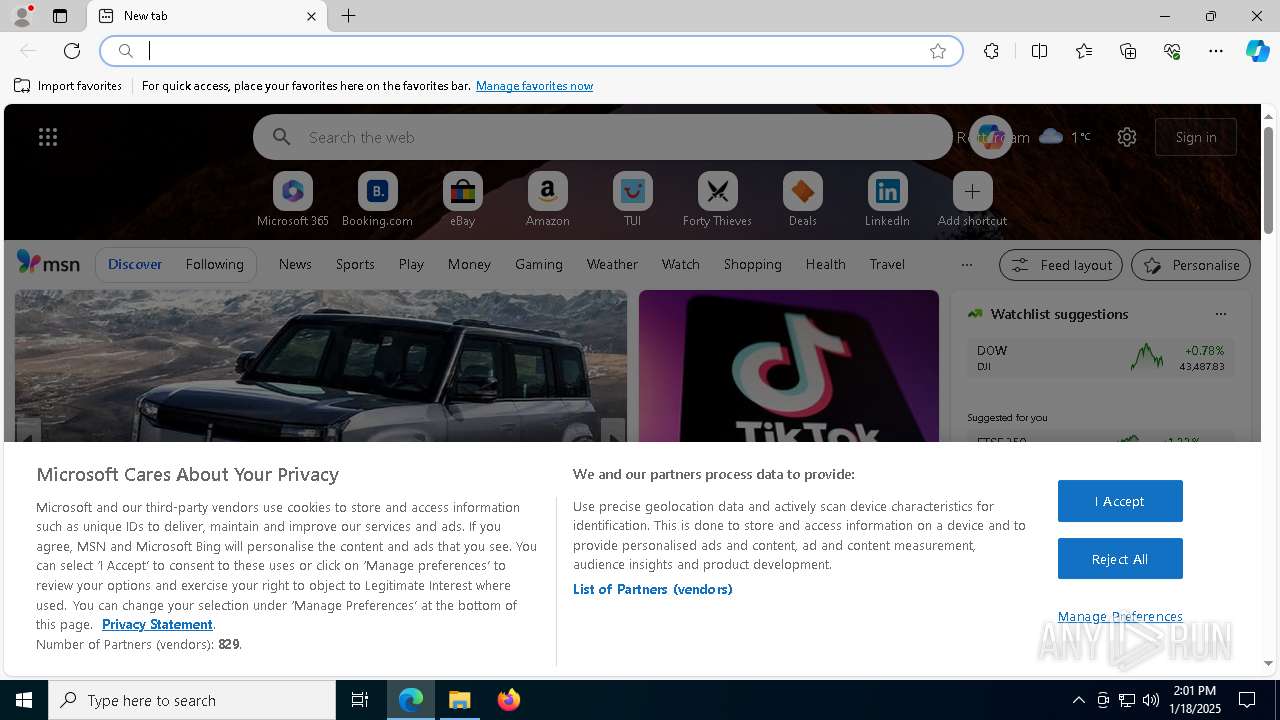The width and height of the screenshot is (1280, 720).
Task: Click Reject All on privacy banner
Action: point(1120,559)
